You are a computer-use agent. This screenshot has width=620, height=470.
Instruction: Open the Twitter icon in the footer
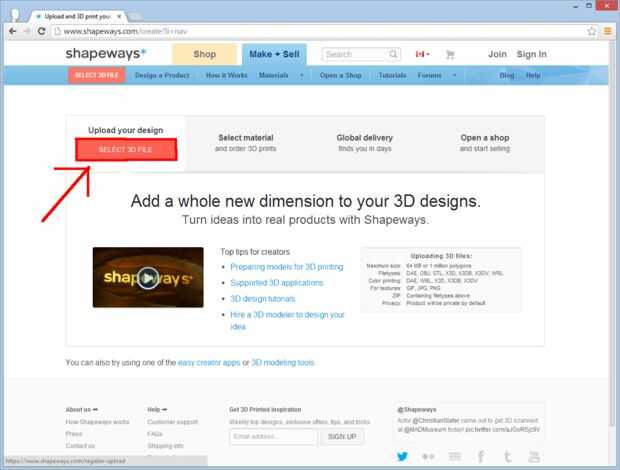tap(402, 457)
